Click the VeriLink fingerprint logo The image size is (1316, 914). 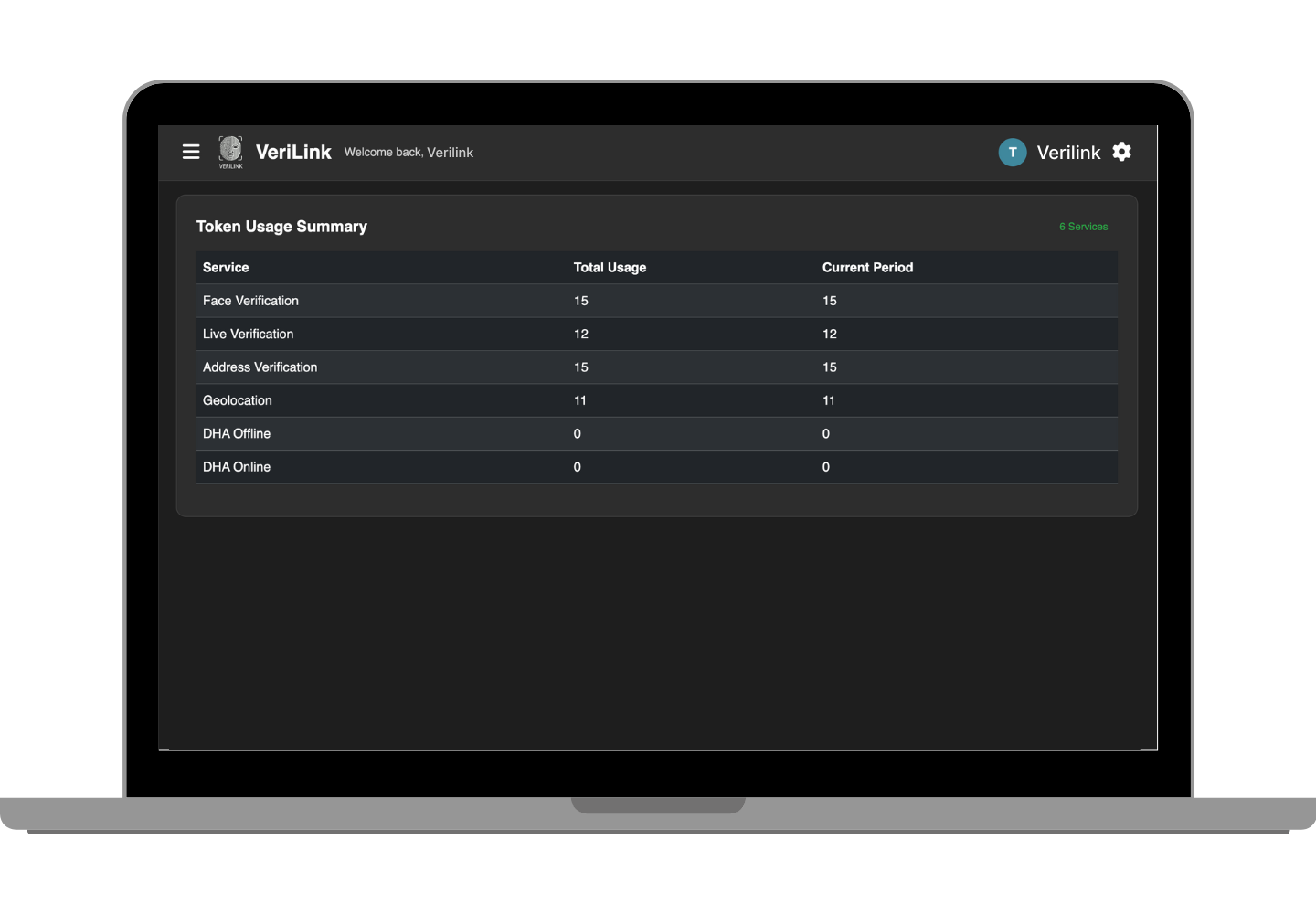(229, 151)
